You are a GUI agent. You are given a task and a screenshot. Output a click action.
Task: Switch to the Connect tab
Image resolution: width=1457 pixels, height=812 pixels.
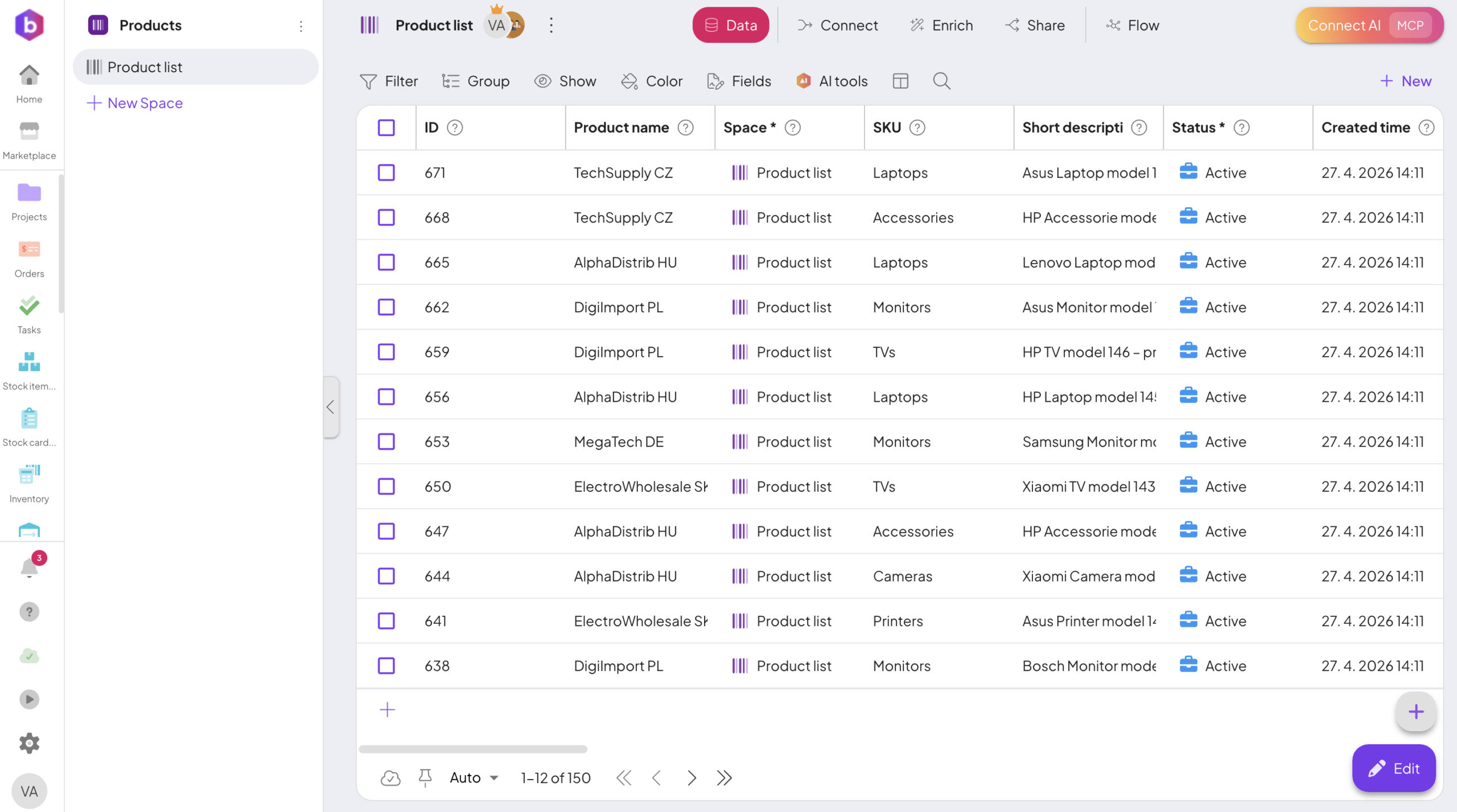click(x=838, y=25)
